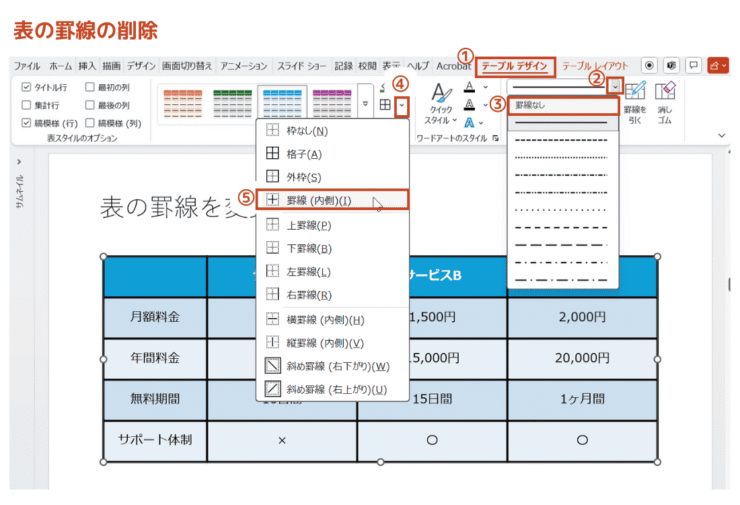The height and width of the screenshot is (505, 740).
Task: Apply the green table style thumbnail
Action: 233,104
